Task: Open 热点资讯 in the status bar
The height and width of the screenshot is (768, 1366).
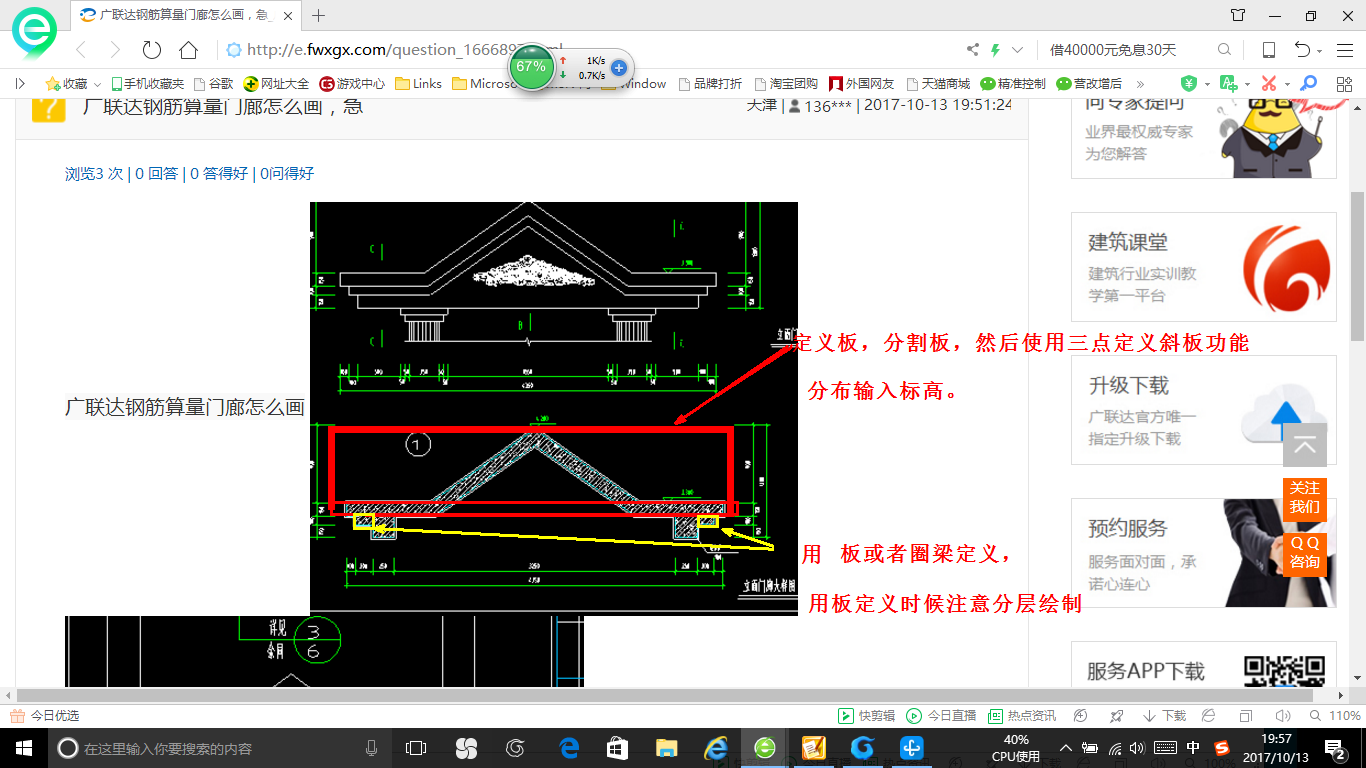Action: tap(1022, 716)
